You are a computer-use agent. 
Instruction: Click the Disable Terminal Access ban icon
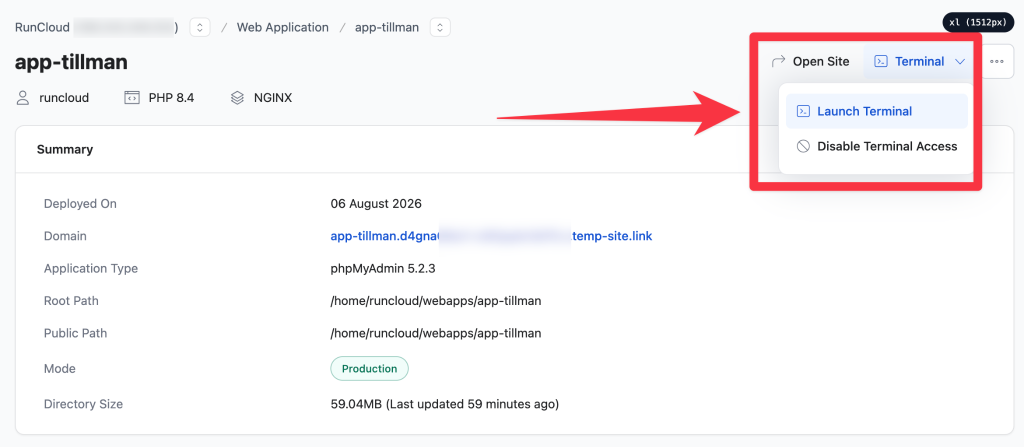[803, 146]
